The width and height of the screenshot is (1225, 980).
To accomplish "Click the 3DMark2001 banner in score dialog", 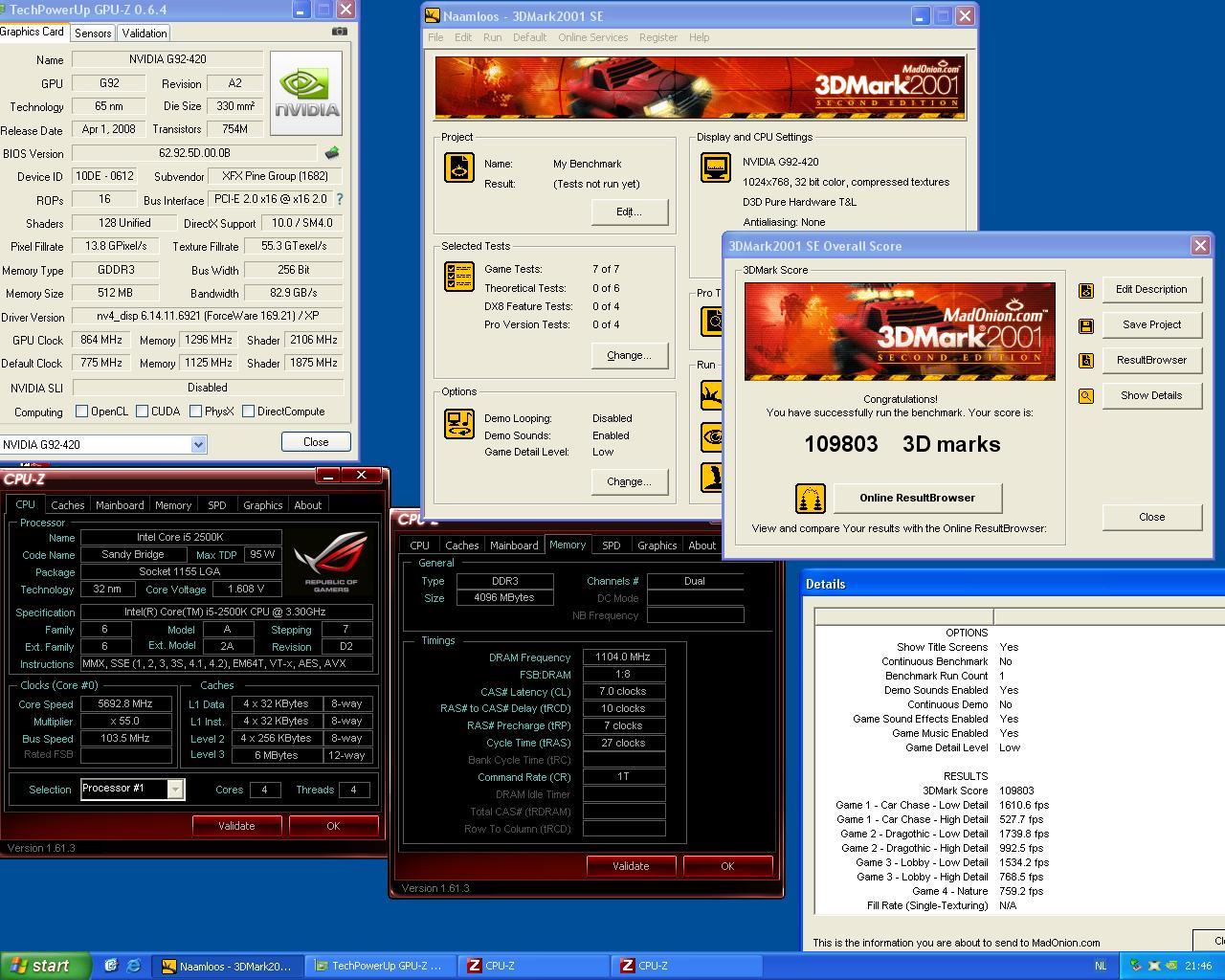I will pos(900,331).
